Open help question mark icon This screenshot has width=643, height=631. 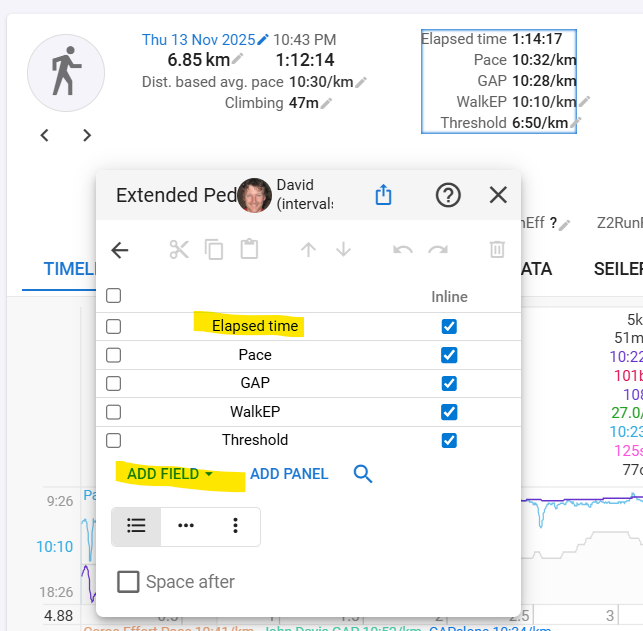pos(448,195)
